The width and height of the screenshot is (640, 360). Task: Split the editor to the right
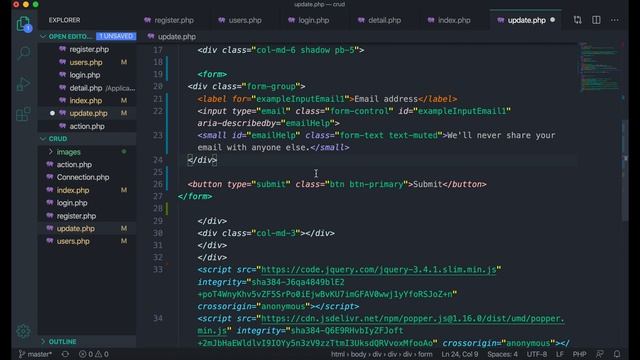pos(596,20)
